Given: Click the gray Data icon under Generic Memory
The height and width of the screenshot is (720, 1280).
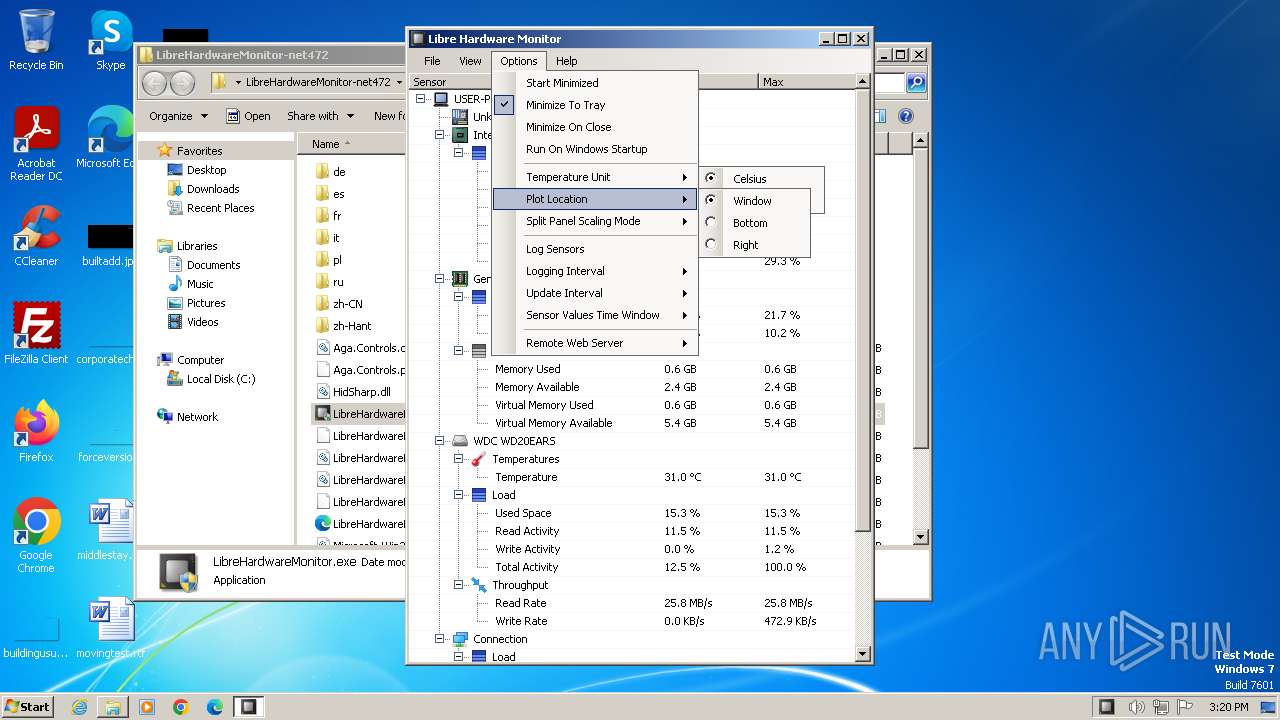Looking at the screenshot, I should point(479,351).
